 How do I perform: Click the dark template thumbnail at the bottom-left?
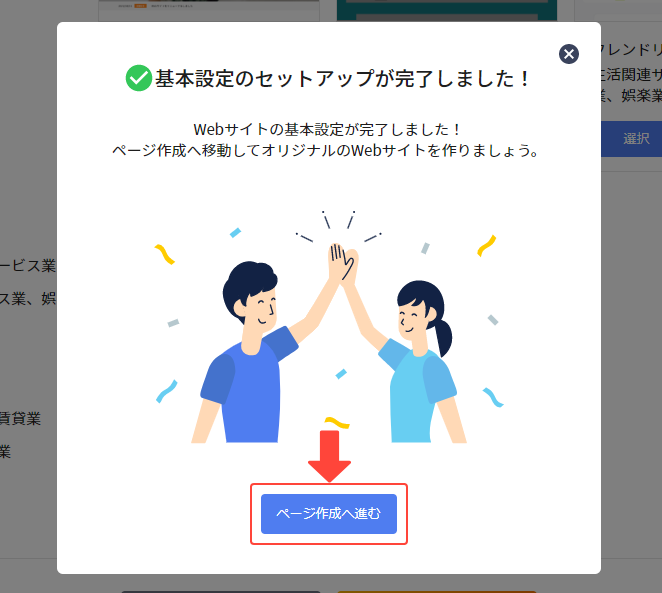pyautogui.click(x=221, y=592)
